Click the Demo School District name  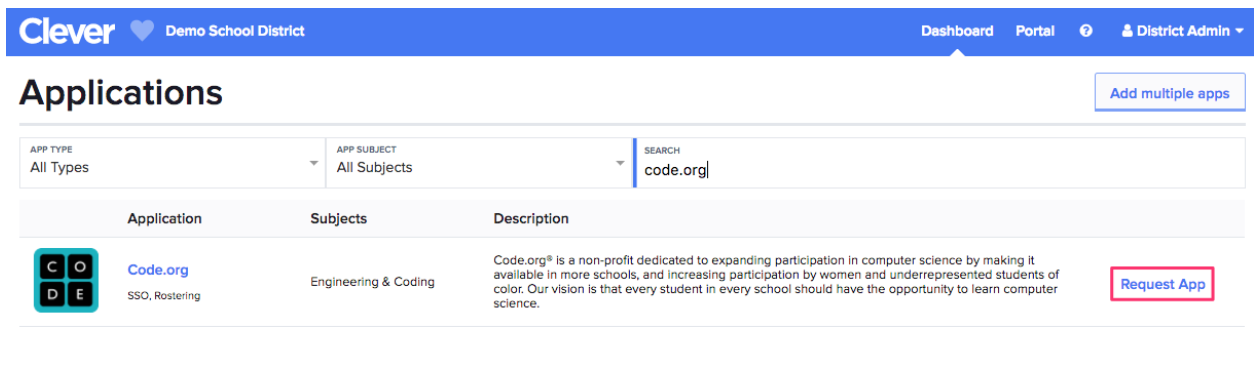tap(235, 31)
